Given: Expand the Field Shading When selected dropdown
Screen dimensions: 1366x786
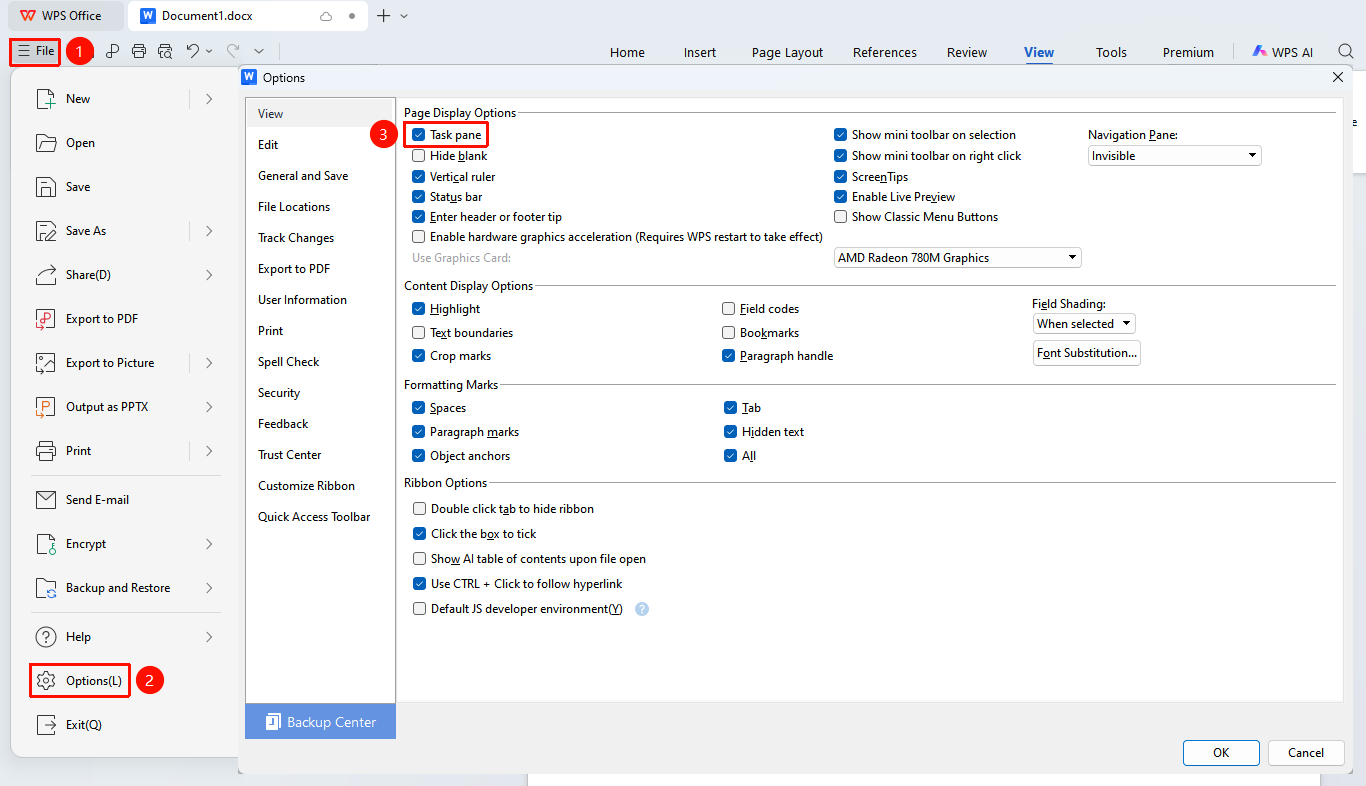Looking at the screenshot, I should [1084, 324].
